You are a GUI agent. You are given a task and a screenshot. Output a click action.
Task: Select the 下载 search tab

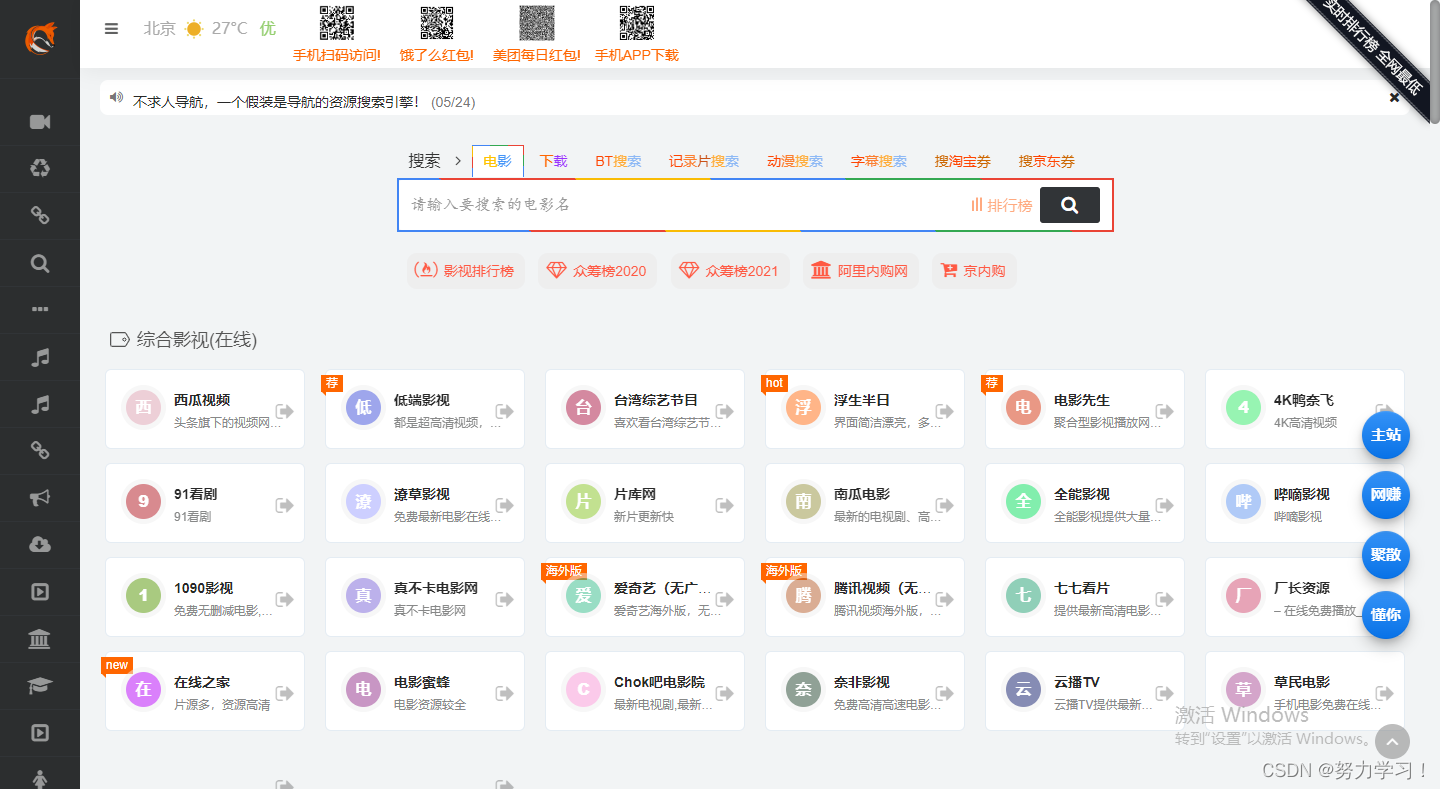(553, 161)
